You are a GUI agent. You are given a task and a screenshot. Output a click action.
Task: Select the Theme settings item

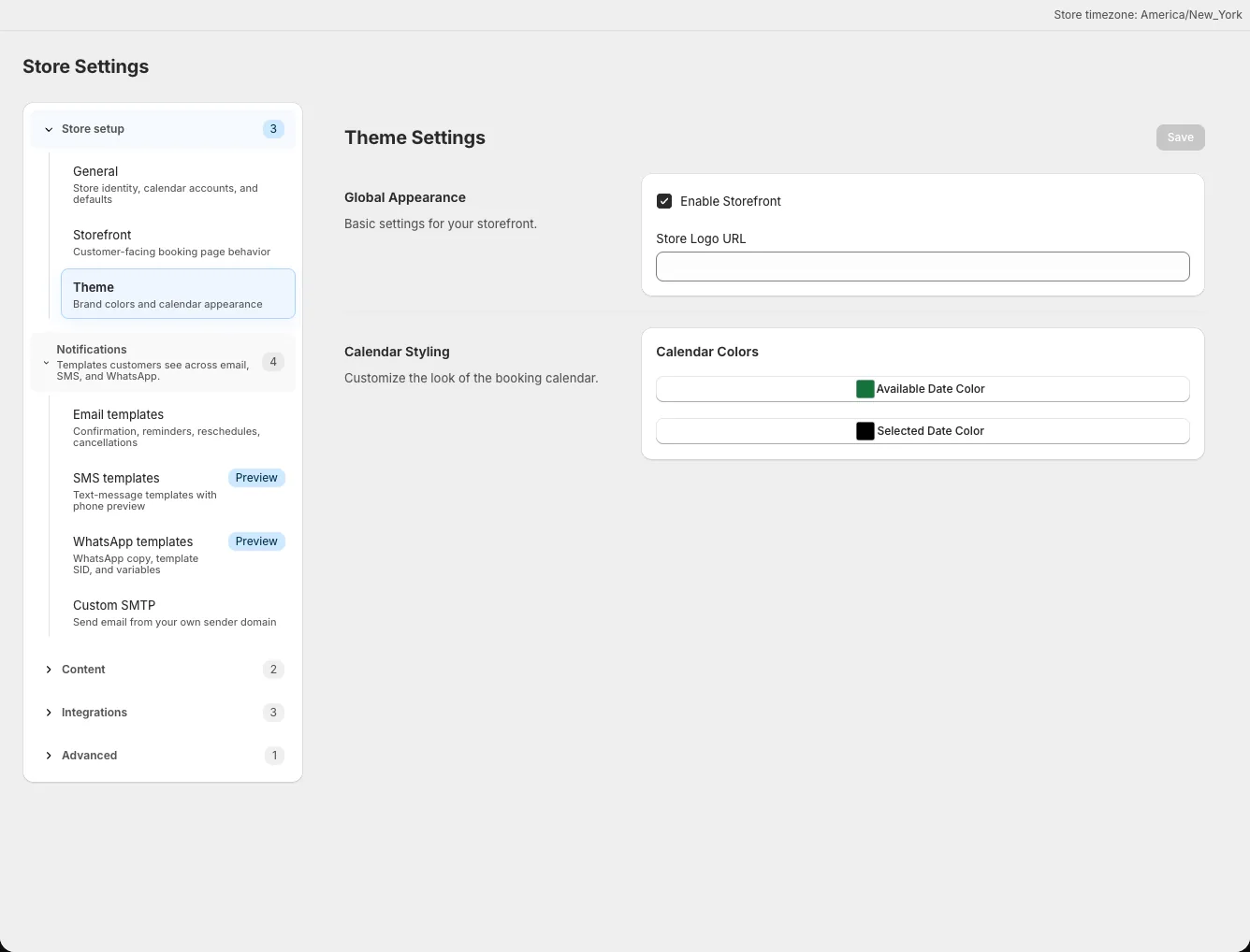click(178, 295)
